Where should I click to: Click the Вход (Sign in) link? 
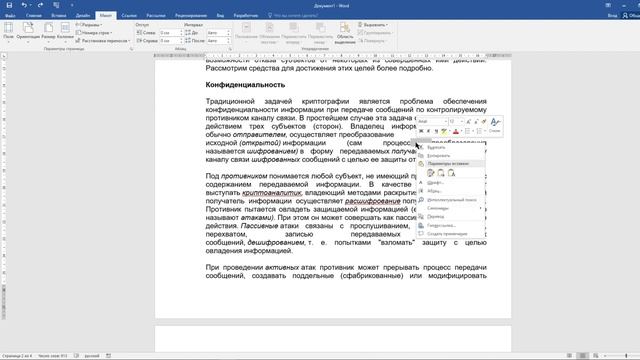(612, 16)
